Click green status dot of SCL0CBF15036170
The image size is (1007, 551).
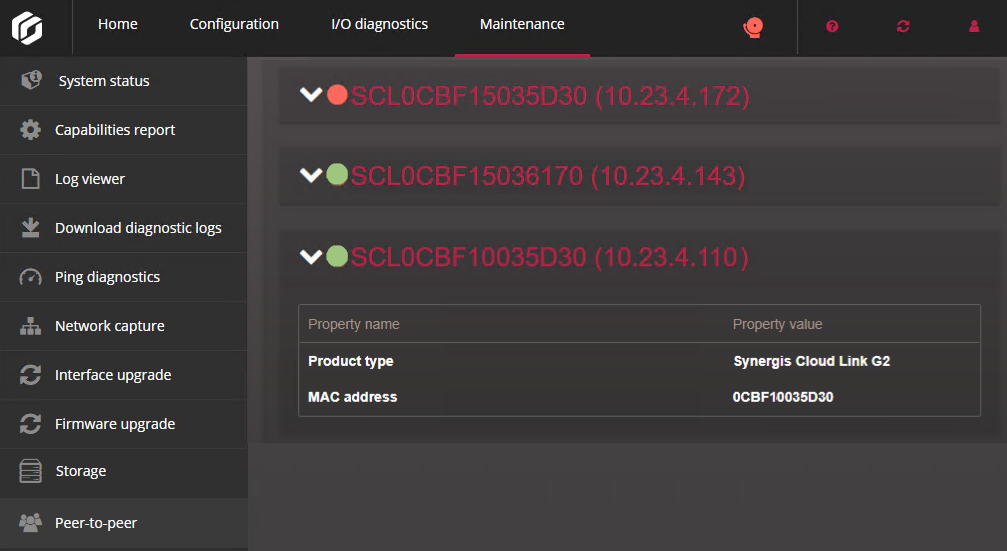(337, 174)
